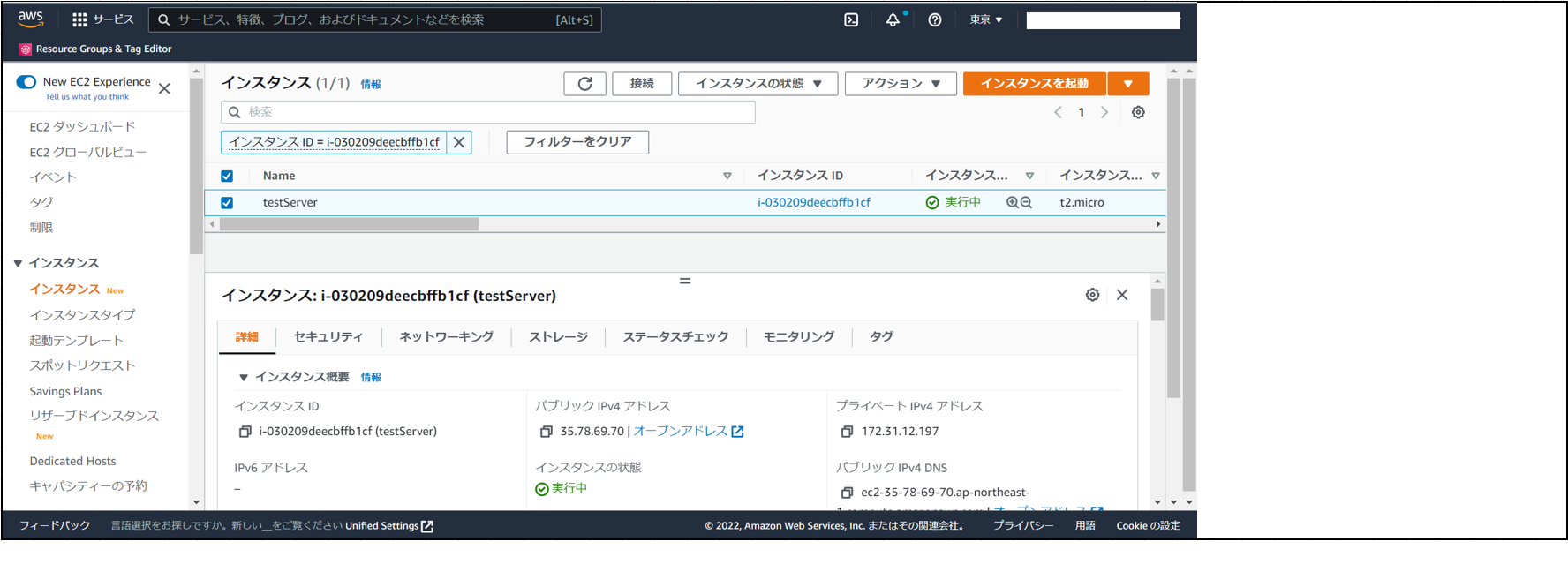Screen dimensions: 1568x572
Task: Focus the instance 検索 filter field
Action: pyautogui.click(x=488, y=112)
